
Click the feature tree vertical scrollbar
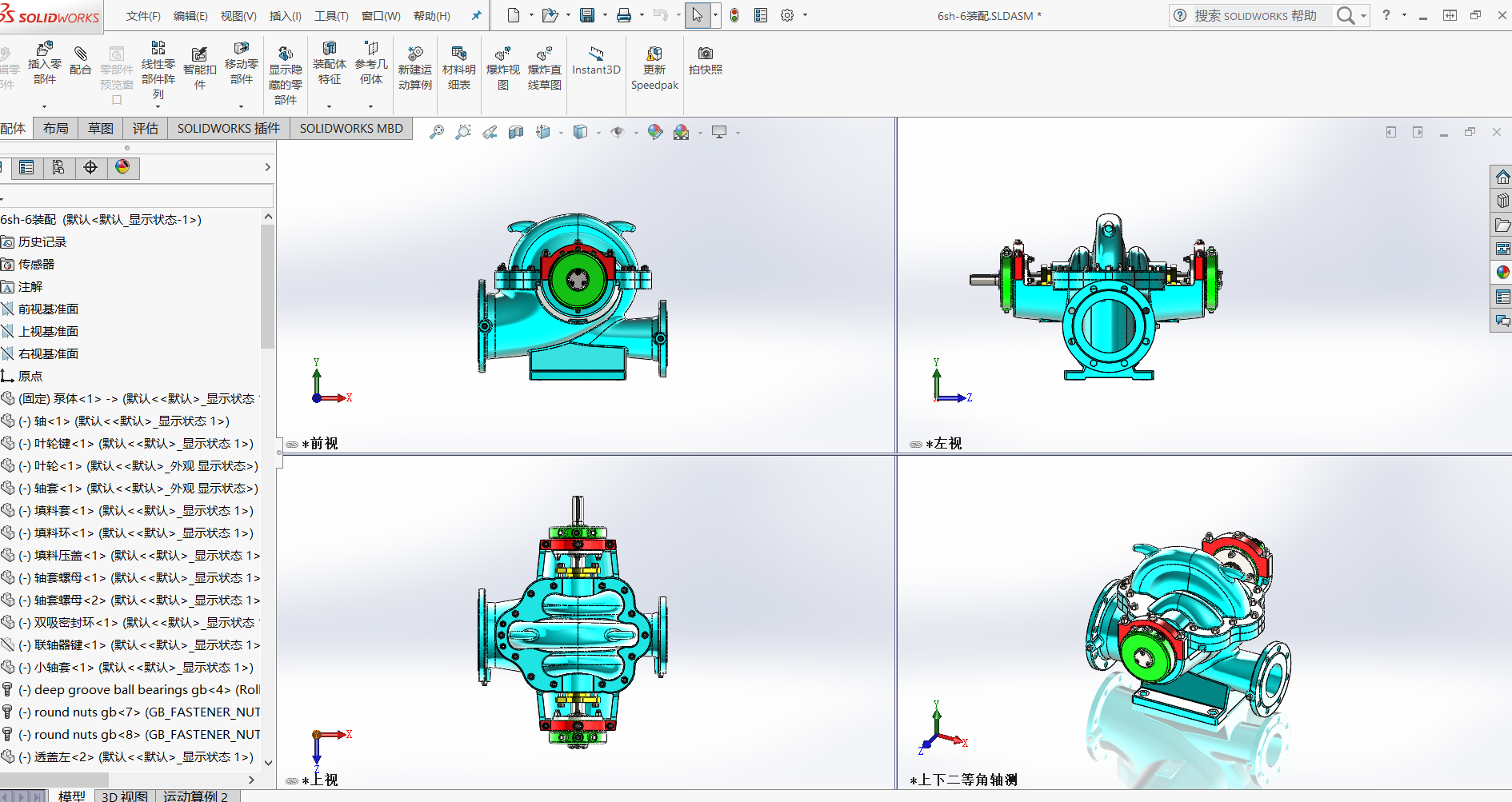point(268,286)
